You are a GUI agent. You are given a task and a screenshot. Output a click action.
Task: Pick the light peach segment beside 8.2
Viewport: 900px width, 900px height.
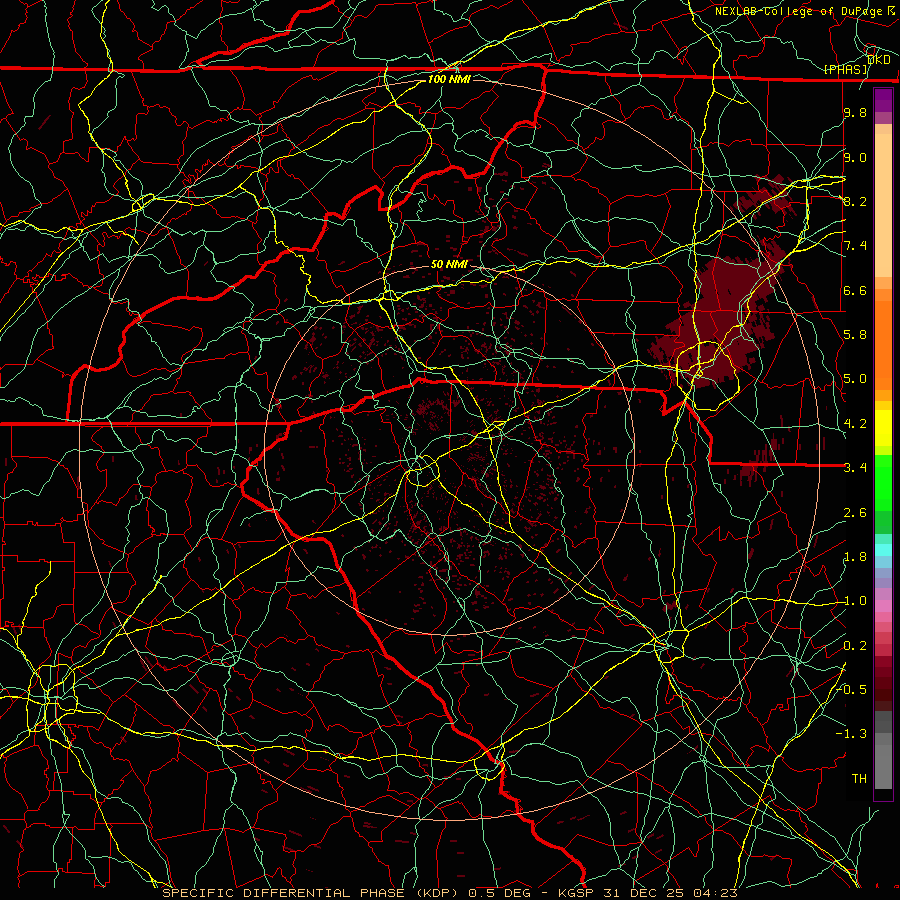[x=883, y=205]
